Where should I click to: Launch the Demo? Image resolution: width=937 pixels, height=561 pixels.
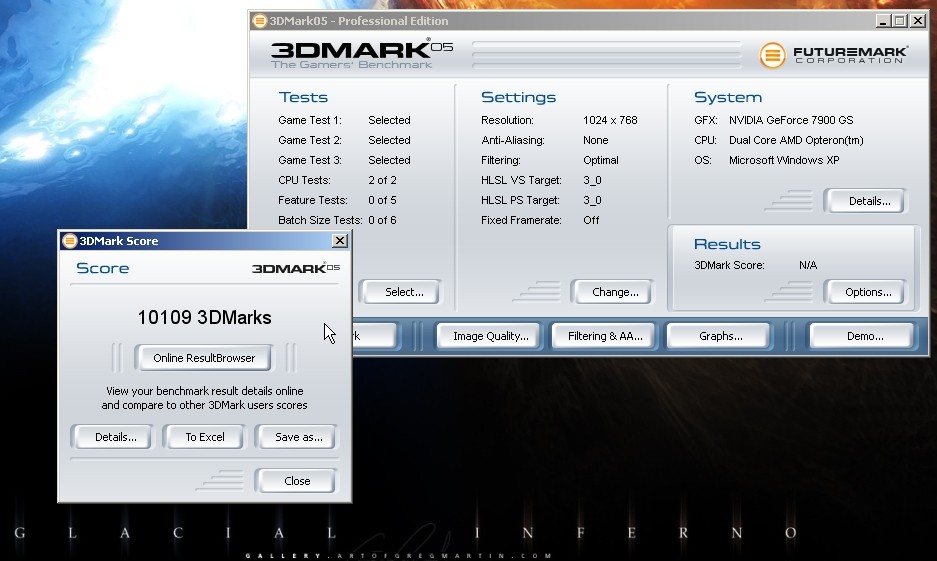[x=864, y=336]
